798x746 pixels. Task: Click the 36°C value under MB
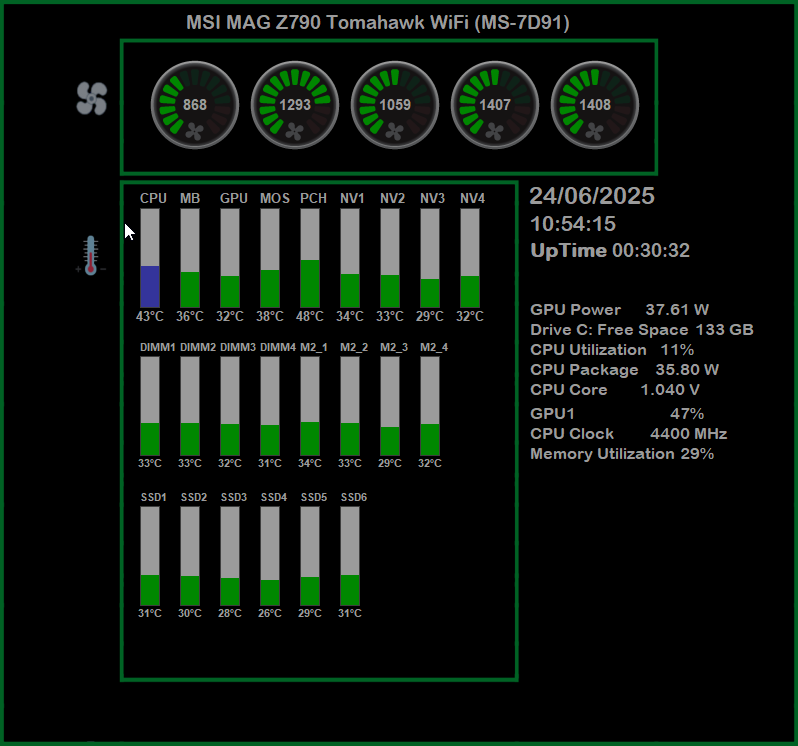190,317
